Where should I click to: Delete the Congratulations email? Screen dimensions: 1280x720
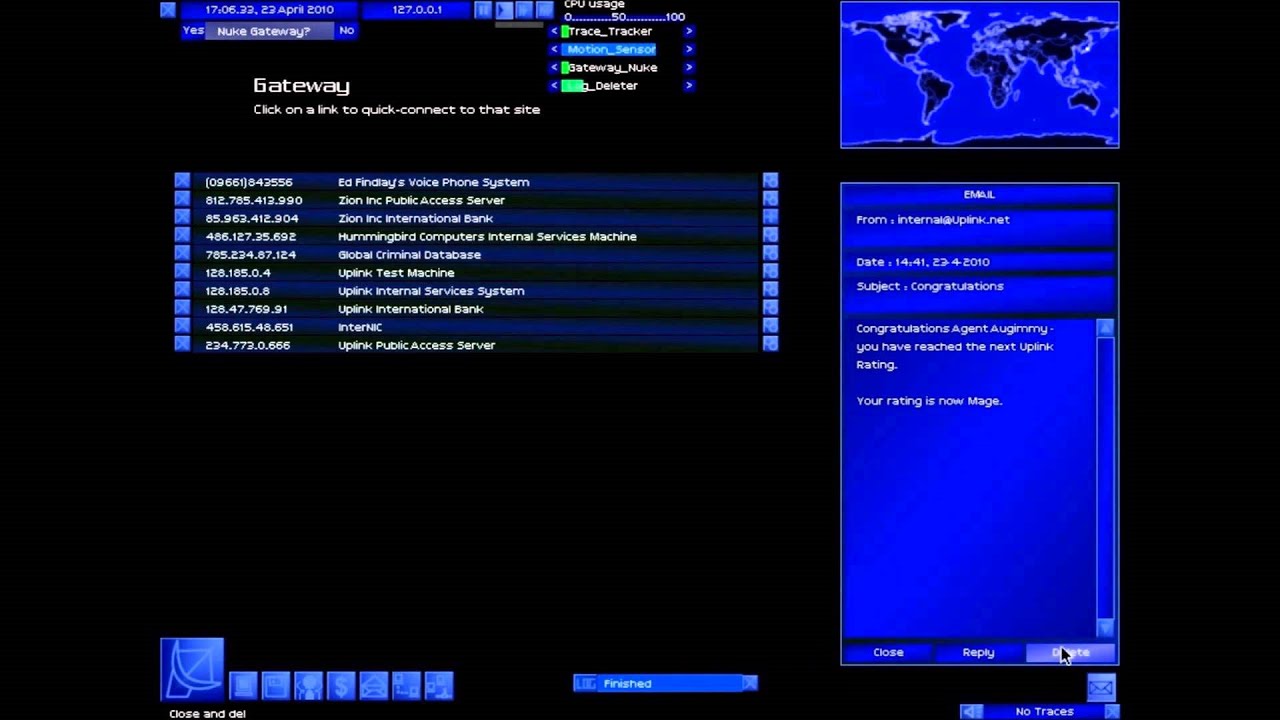click(1070, 652)
